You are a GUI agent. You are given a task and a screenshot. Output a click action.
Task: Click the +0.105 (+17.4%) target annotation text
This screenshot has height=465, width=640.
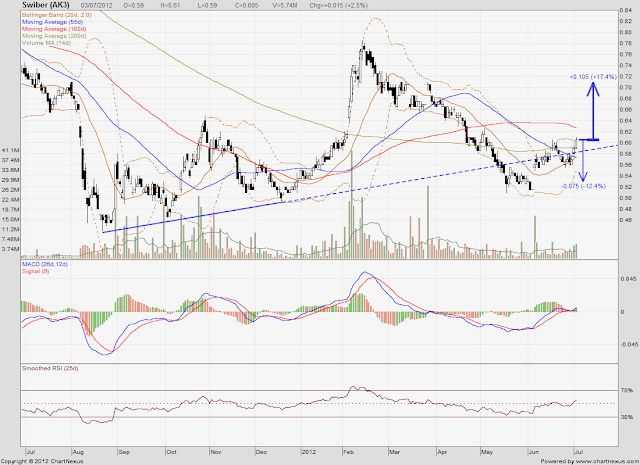593,77
